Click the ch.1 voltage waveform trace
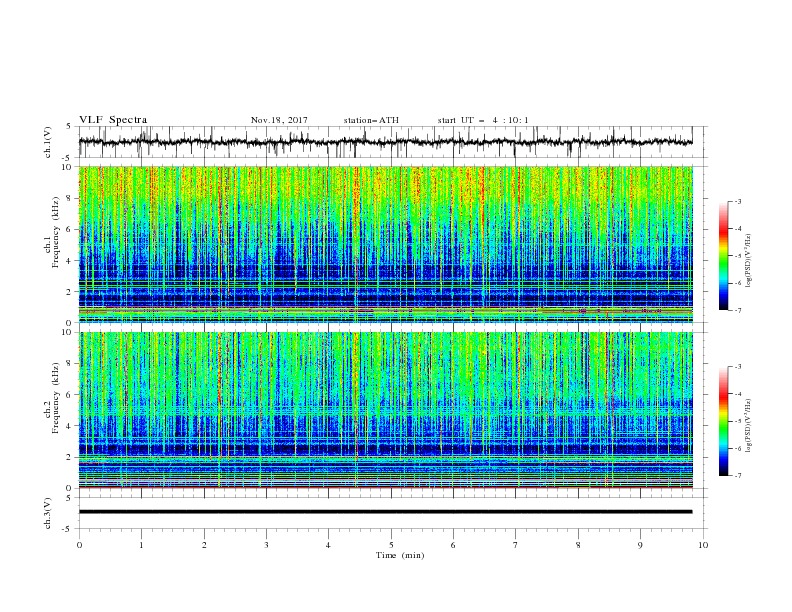Viewport: 792px width, 612px height. [385, 142]
